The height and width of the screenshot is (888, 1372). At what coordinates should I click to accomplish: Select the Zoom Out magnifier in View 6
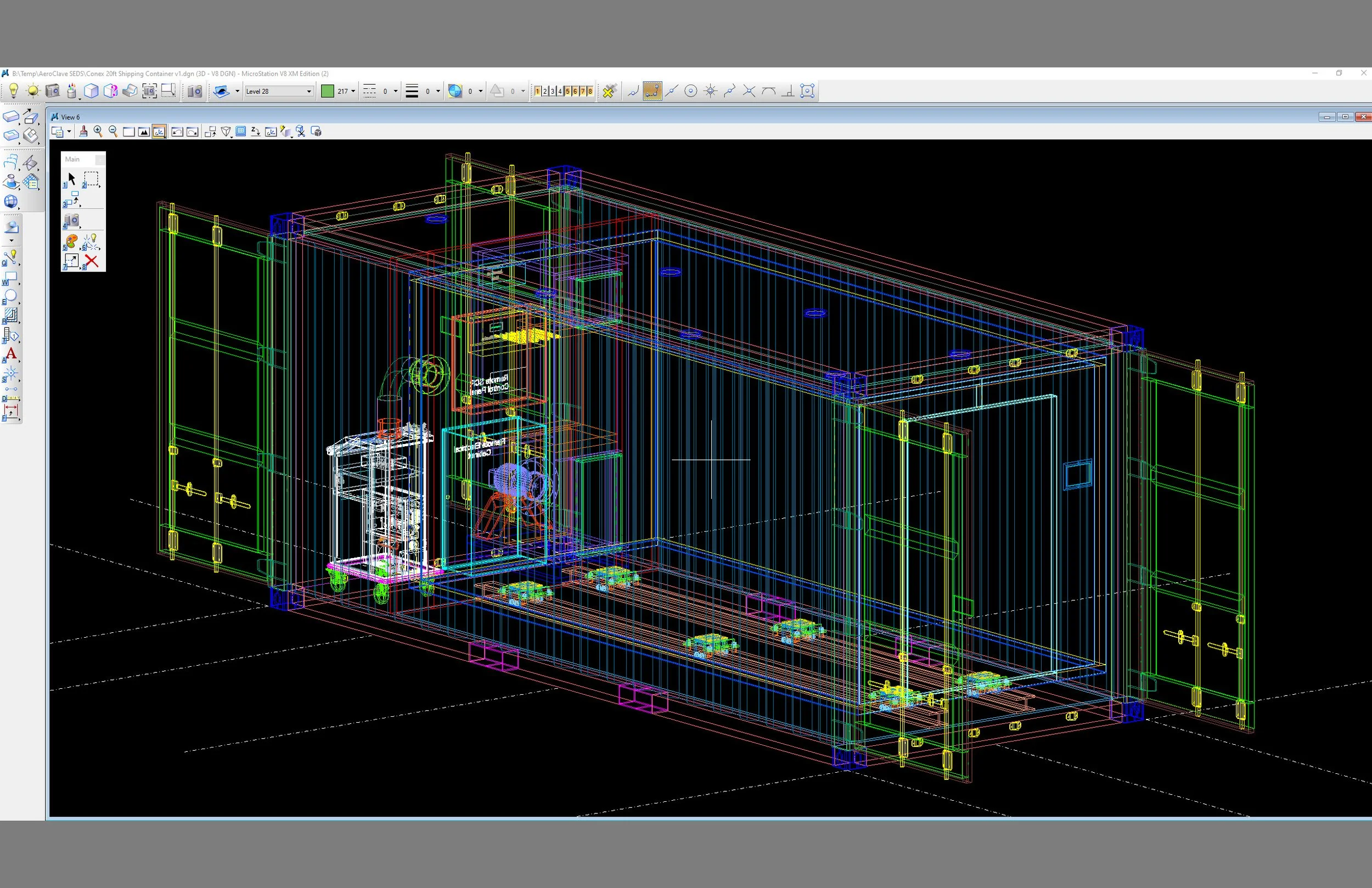(113, 132)
